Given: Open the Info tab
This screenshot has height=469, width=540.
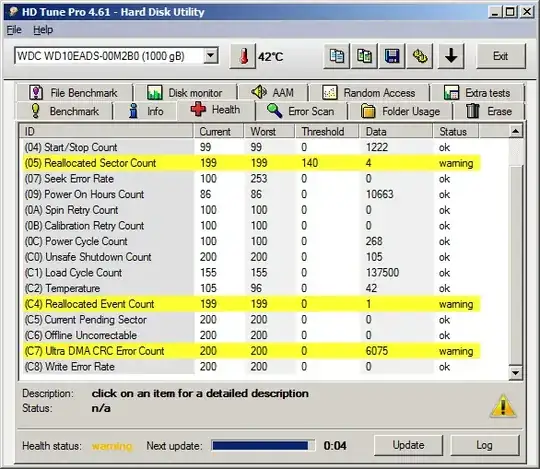Looking at the screenshot, I should (x=146, y=111).
